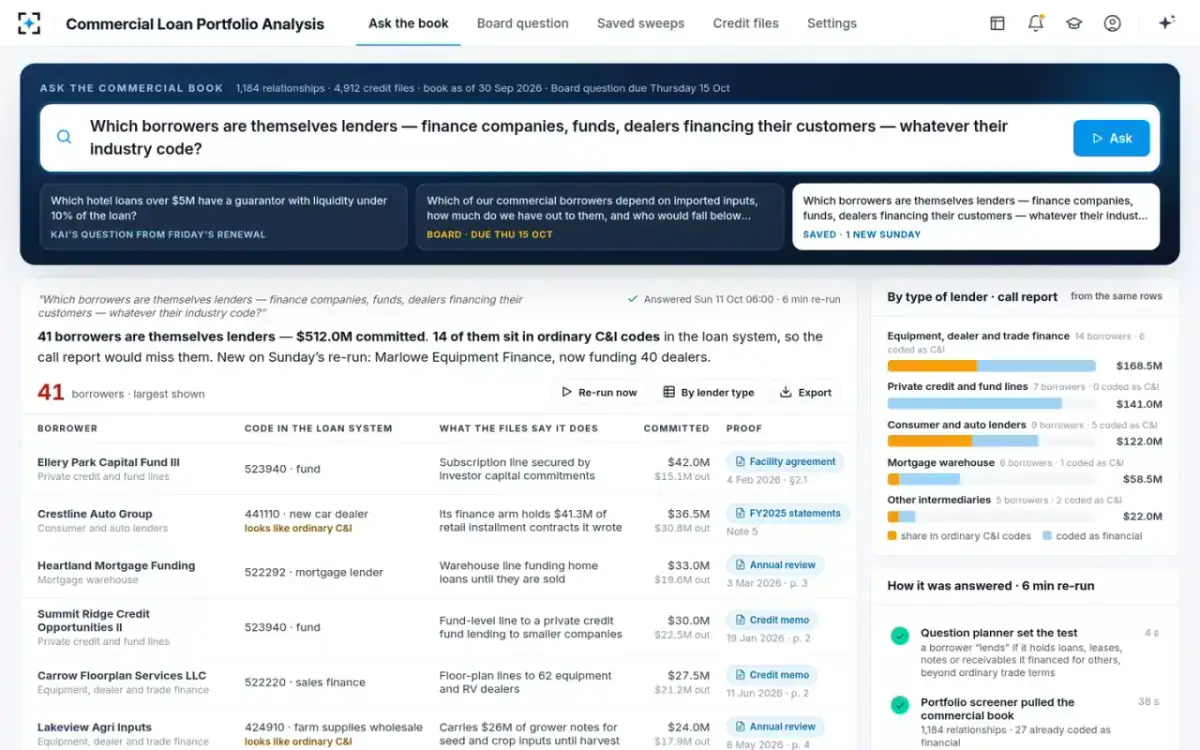The height and width of the screenshot is (750, 1200).
Task: Open Ellery Park's Facility agreement proof
Action: [785, 462]
